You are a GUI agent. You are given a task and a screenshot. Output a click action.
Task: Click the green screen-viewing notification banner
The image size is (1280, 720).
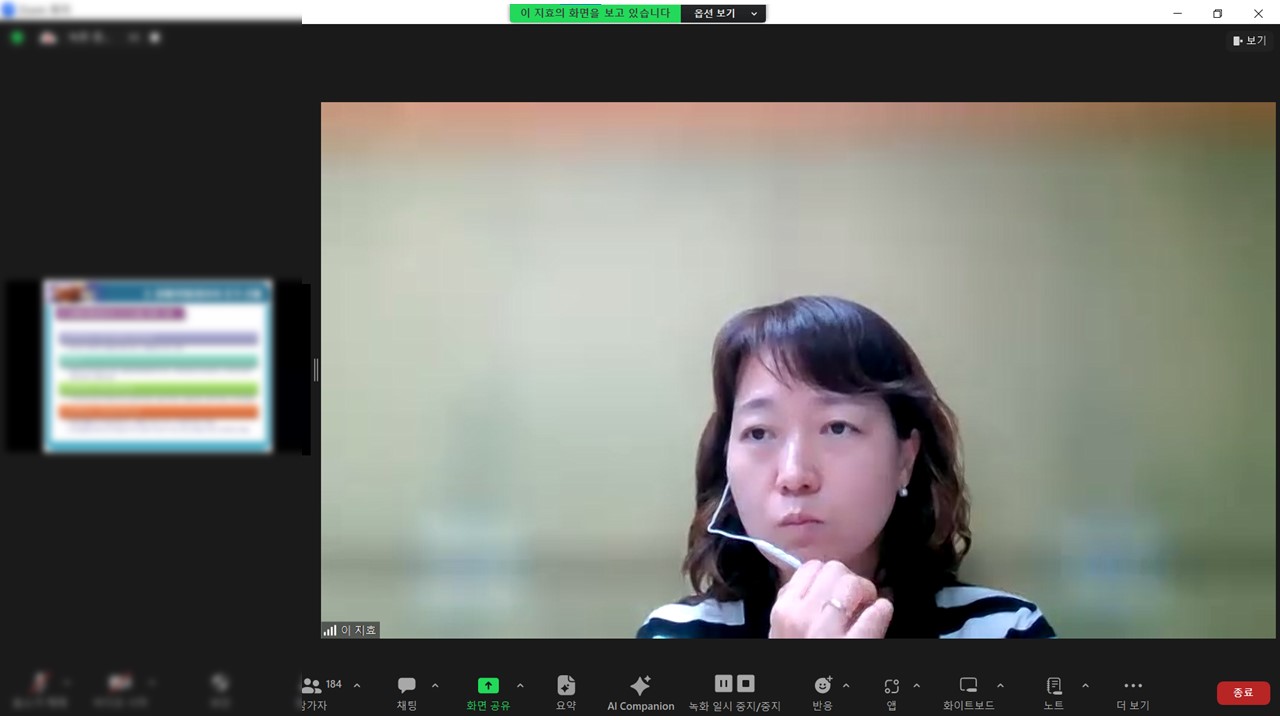pyautogui.click(x=595, y=13)
